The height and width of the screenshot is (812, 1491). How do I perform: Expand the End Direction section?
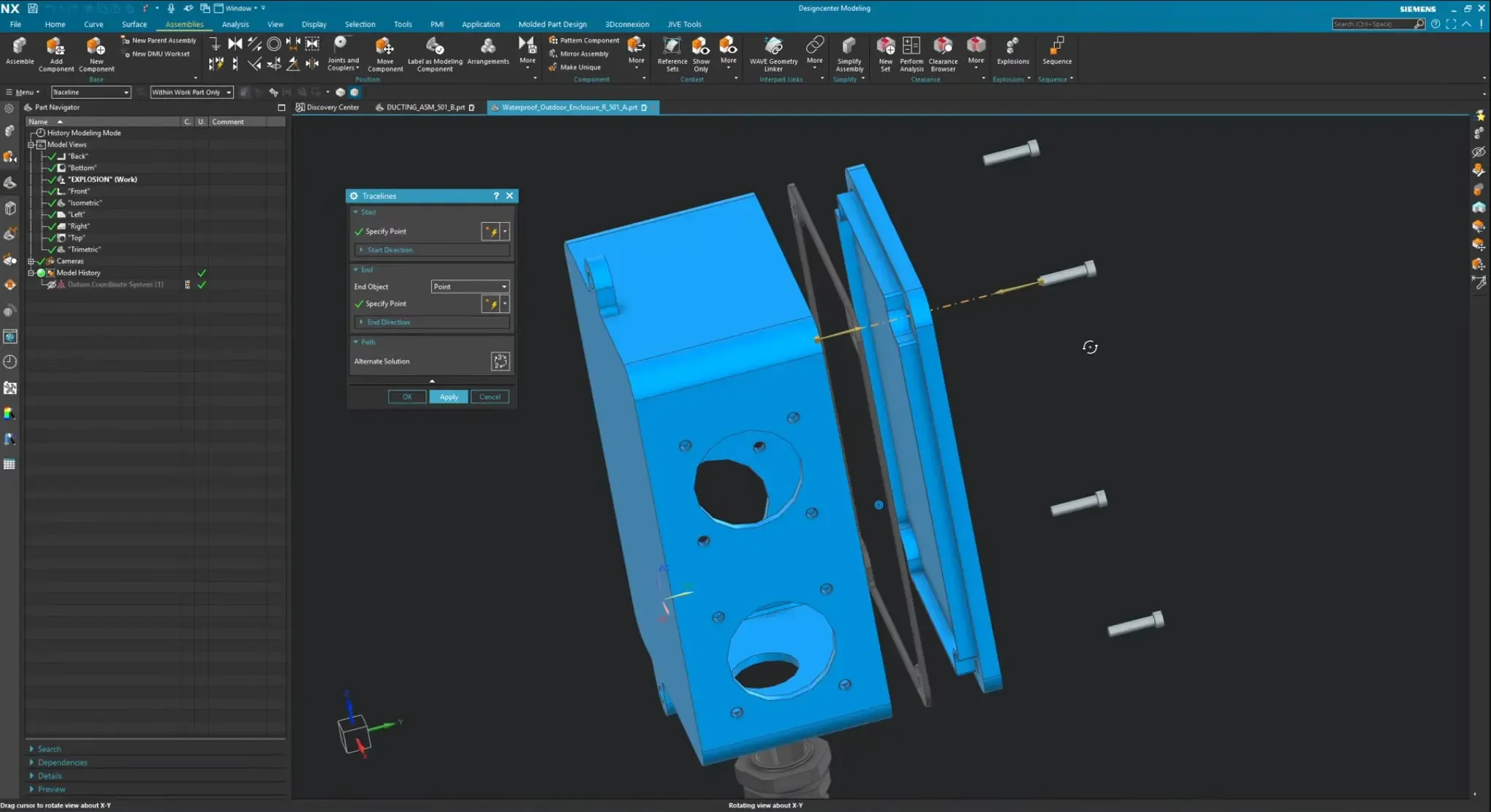(x=432, y=322)
